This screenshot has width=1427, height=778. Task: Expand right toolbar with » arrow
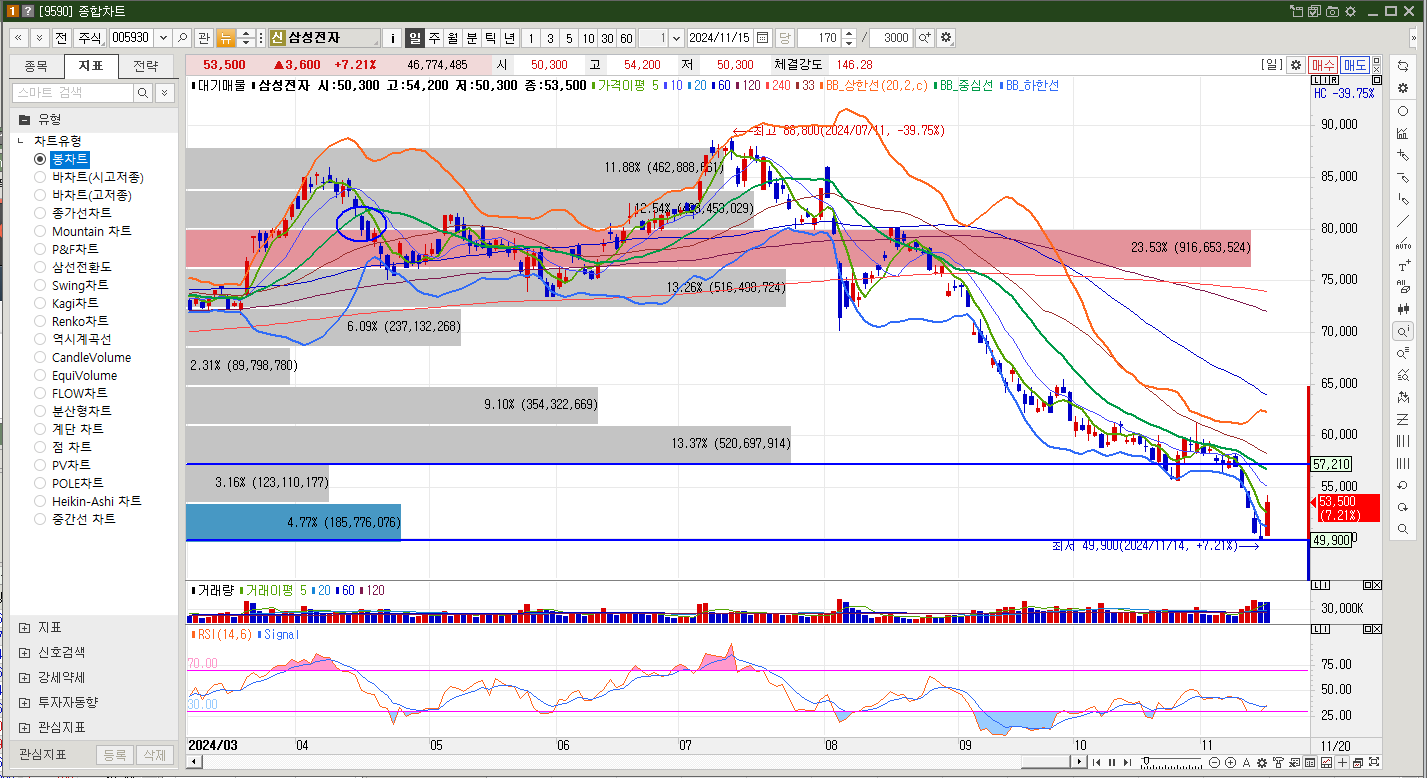point(1414,38)
